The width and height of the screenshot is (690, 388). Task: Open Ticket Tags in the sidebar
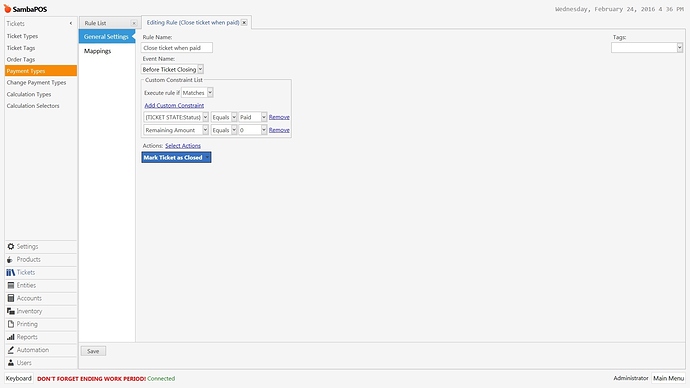point(21,48)
